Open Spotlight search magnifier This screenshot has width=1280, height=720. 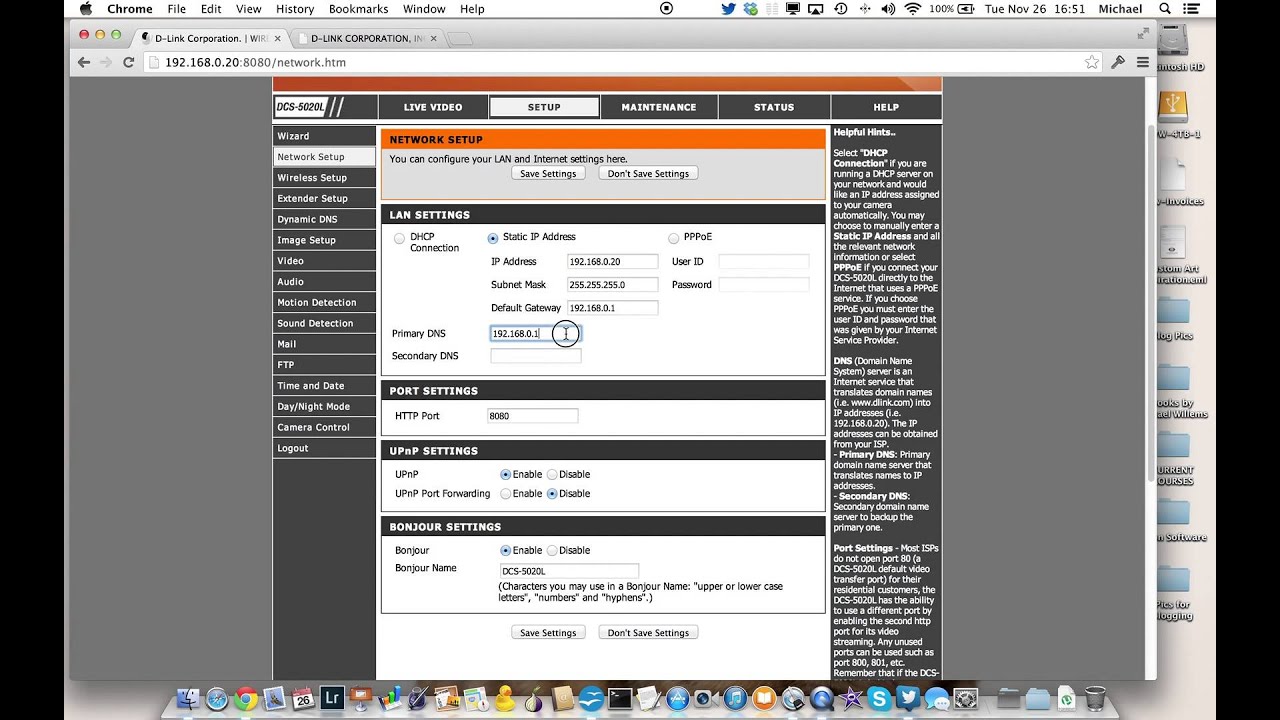1165,9
